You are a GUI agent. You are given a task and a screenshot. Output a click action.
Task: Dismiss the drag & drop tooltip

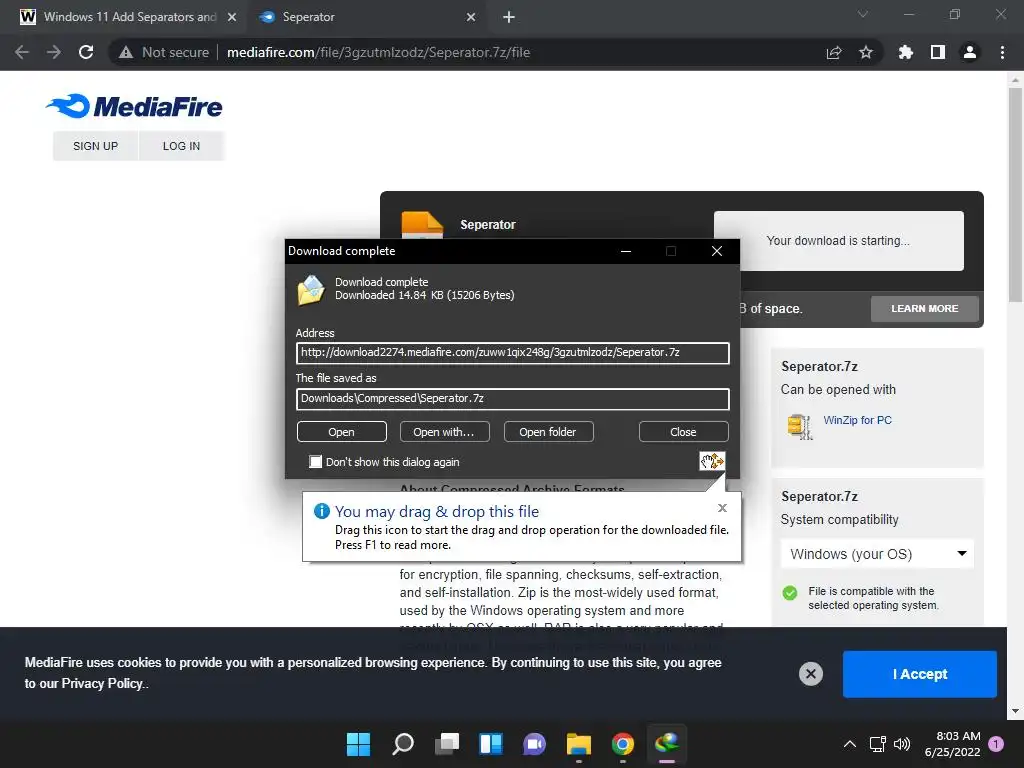[x=722, y=507]
